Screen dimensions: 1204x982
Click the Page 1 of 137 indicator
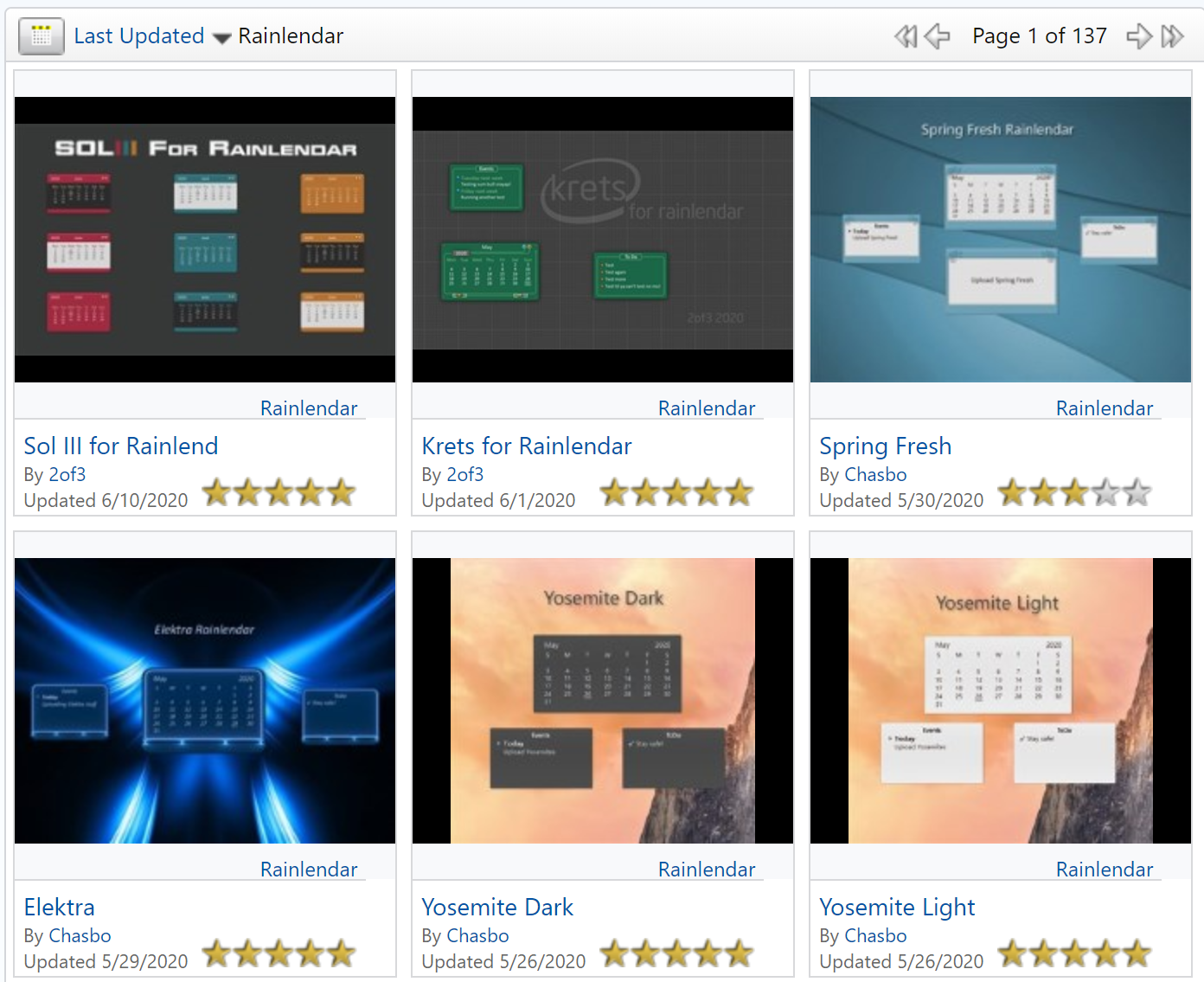[1040, 36]
